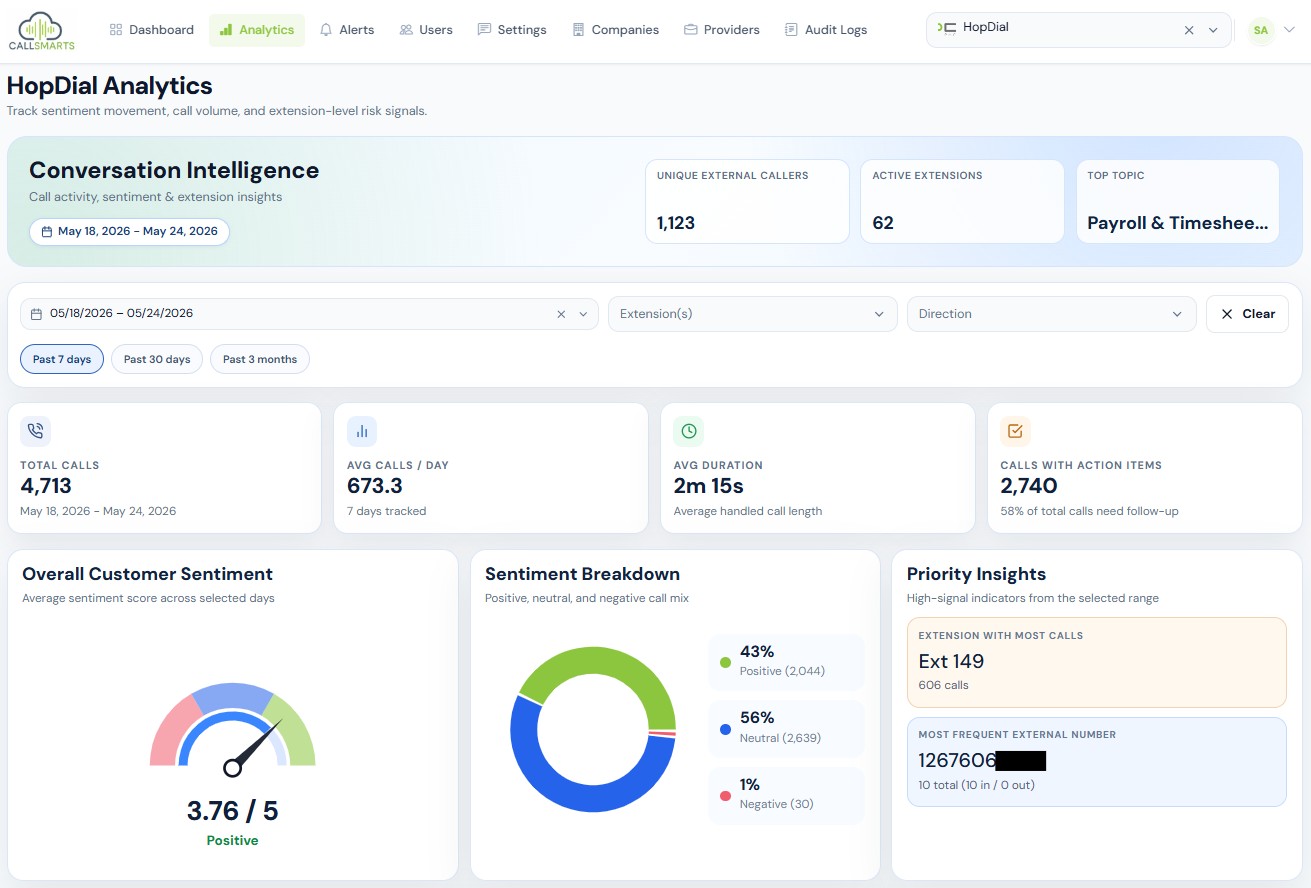Click the action items checkbox icon
This screenshot has height=888, width=1311.
point(1015,431)
